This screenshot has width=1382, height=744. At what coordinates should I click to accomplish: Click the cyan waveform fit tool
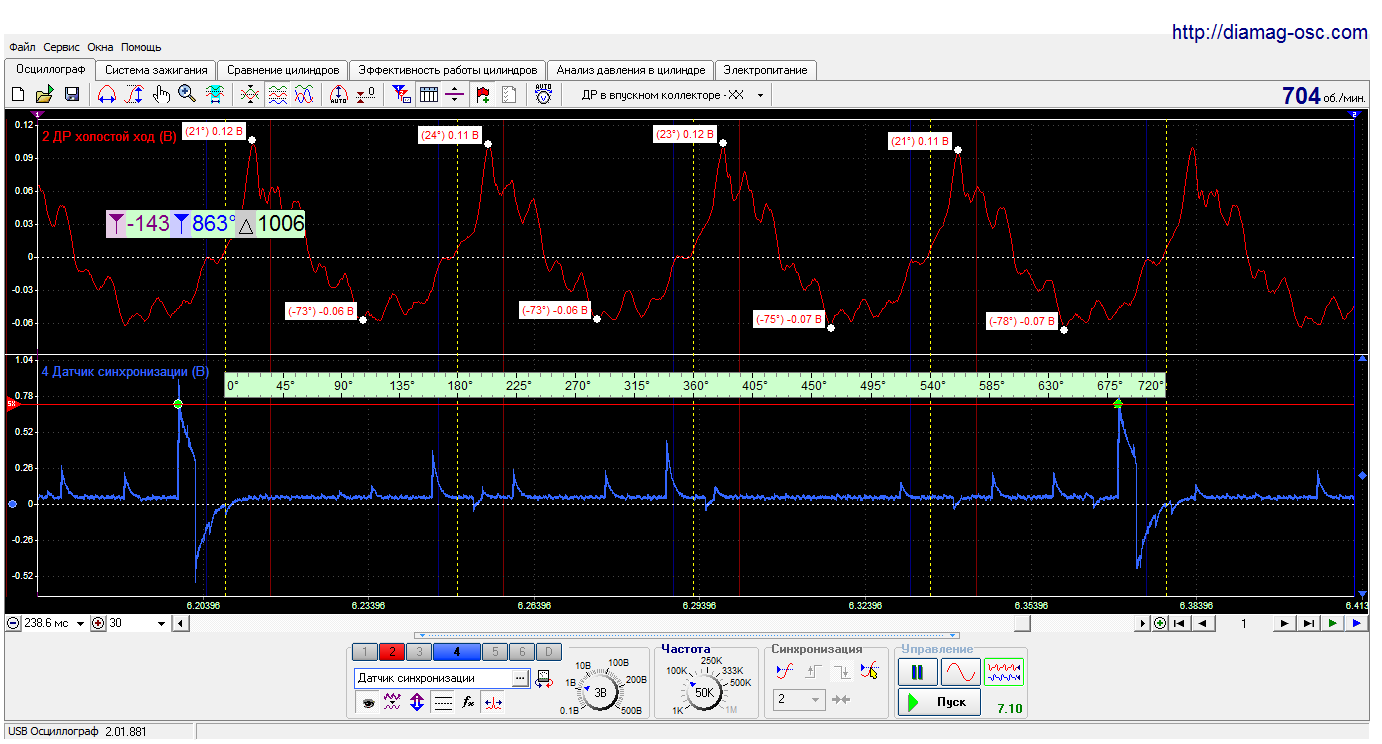pos(214,95)
